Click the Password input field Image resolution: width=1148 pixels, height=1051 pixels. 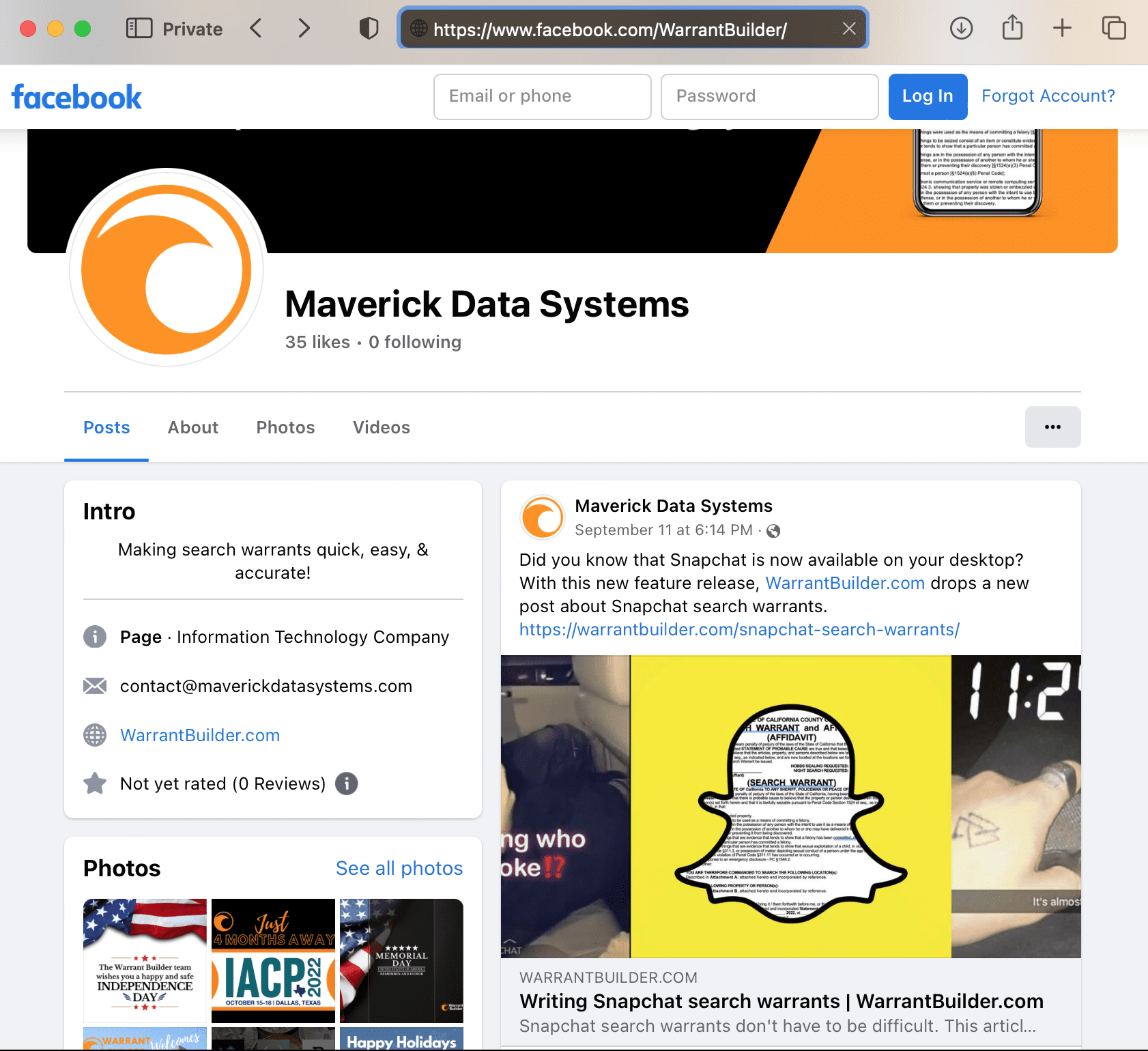[x=769, y=96]
